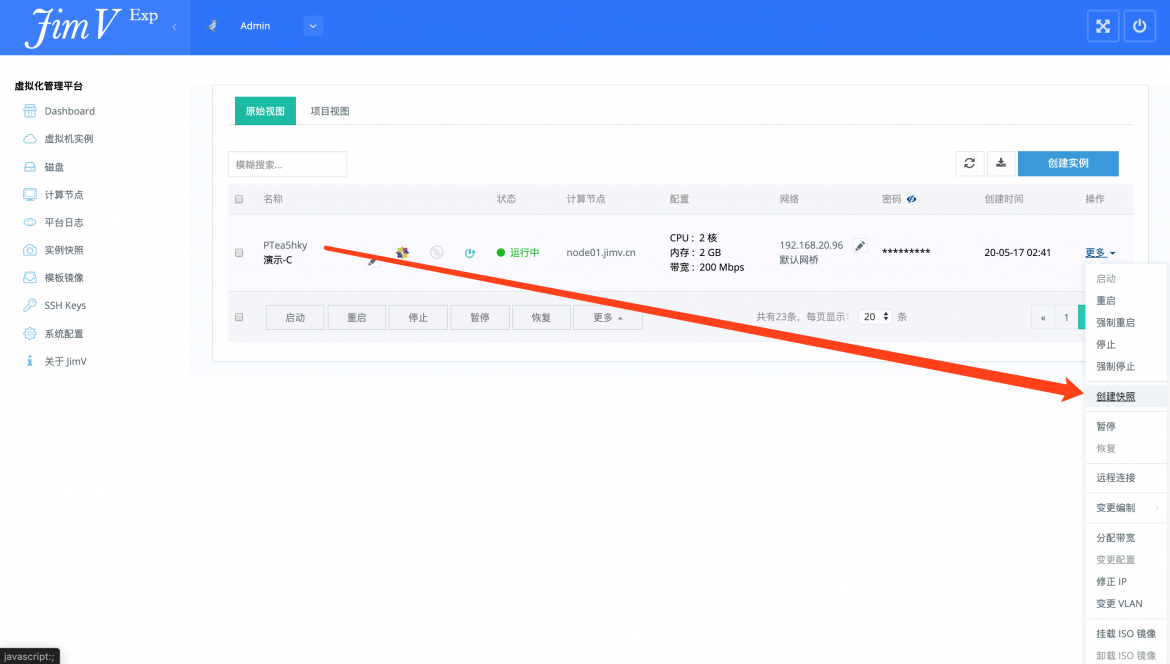Image resolution: width=1170 pixels, height=664 pixels.
Task: Open the bottom 更多 batch dropdown
Action: click(x=607, y=318)
